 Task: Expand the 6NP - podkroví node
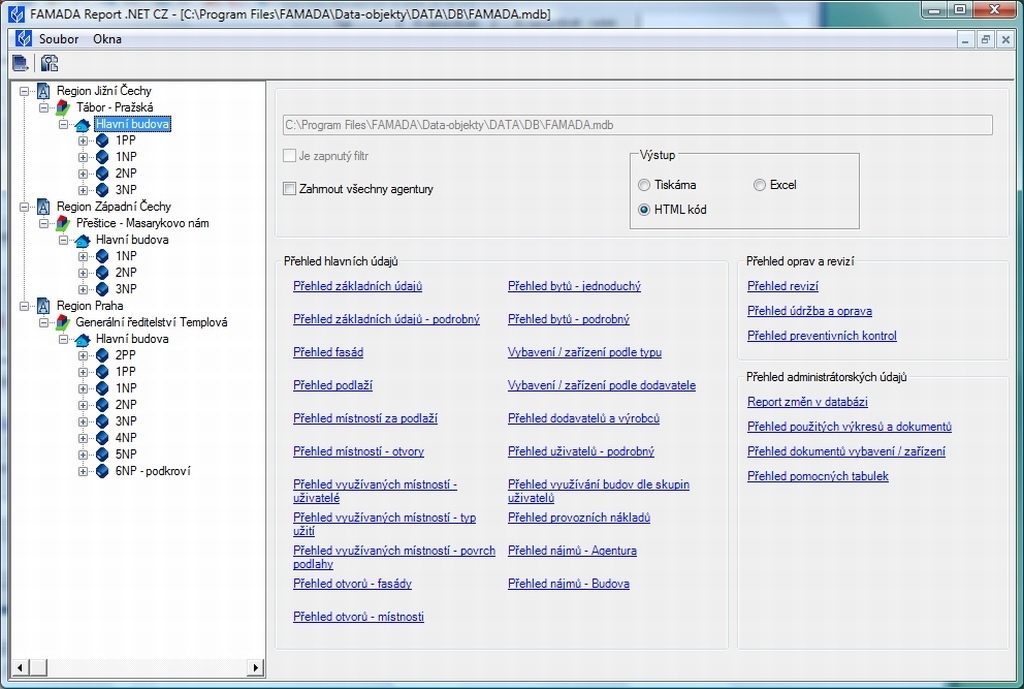(x=83, y=471)
